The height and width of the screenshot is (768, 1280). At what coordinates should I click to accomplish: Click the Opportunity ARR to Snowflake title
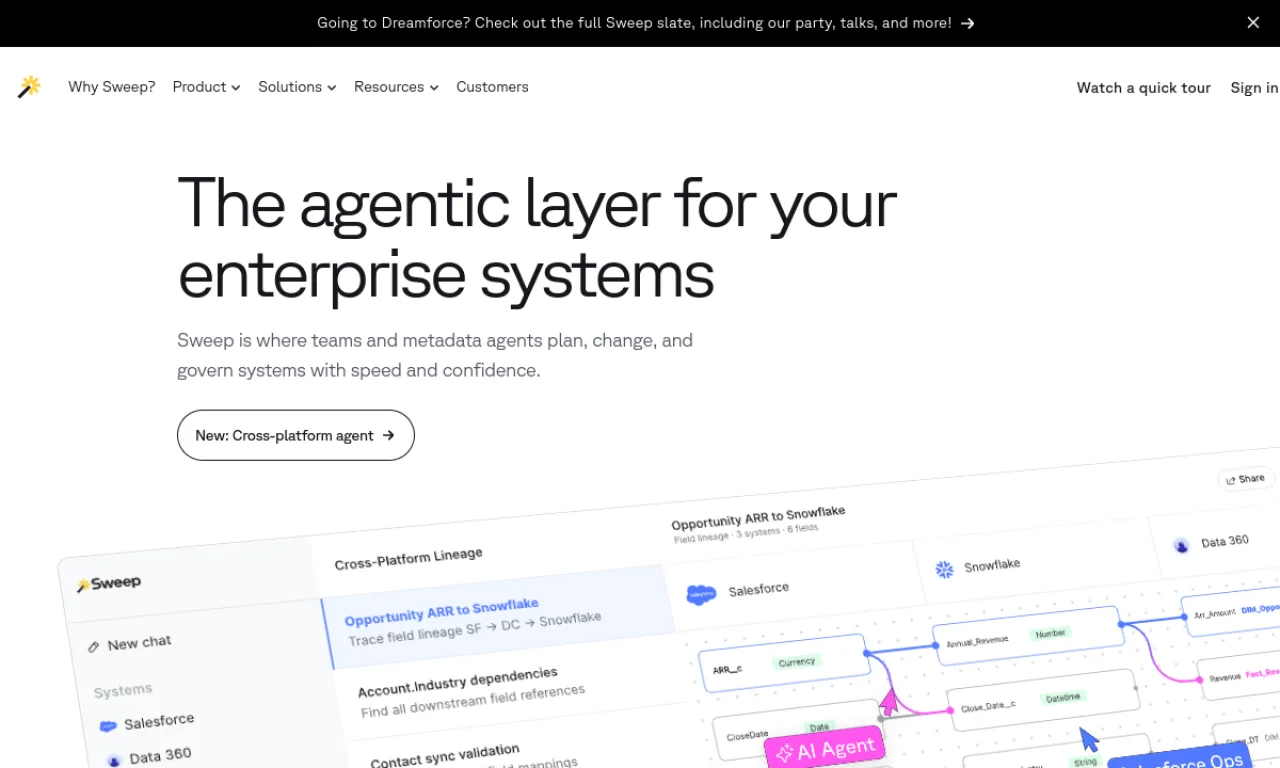click(758, 518)
